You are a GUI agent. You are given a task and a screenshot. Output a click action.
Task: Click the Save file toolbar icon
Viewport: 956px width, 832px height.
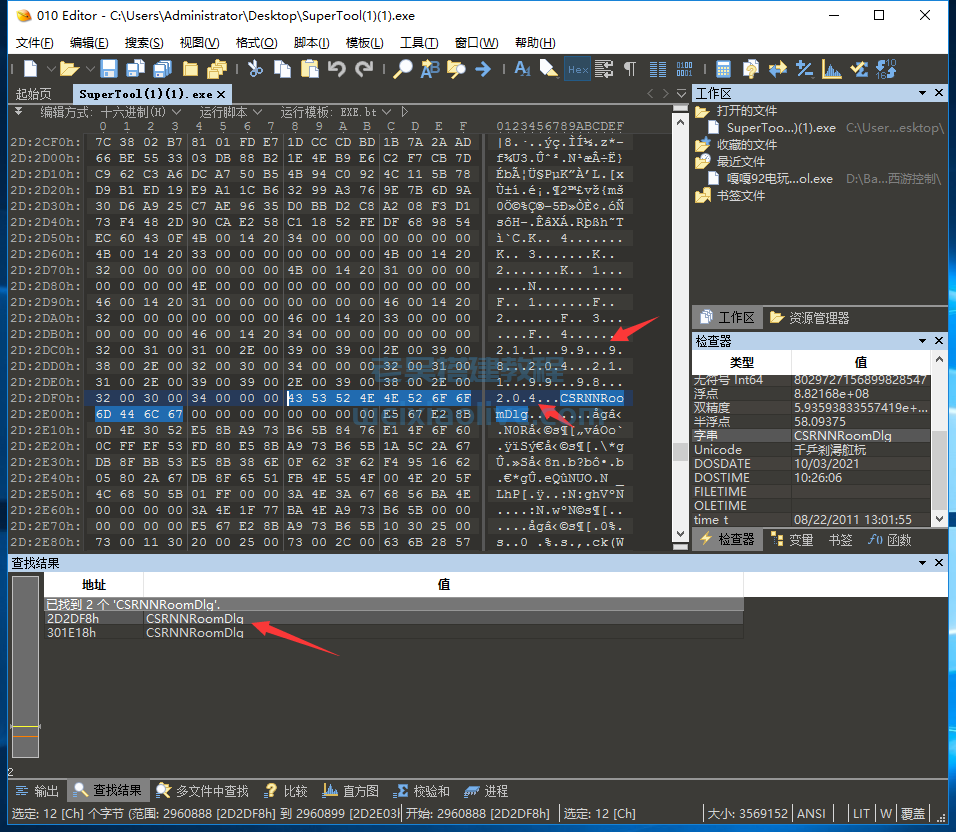tap(109, 69)
